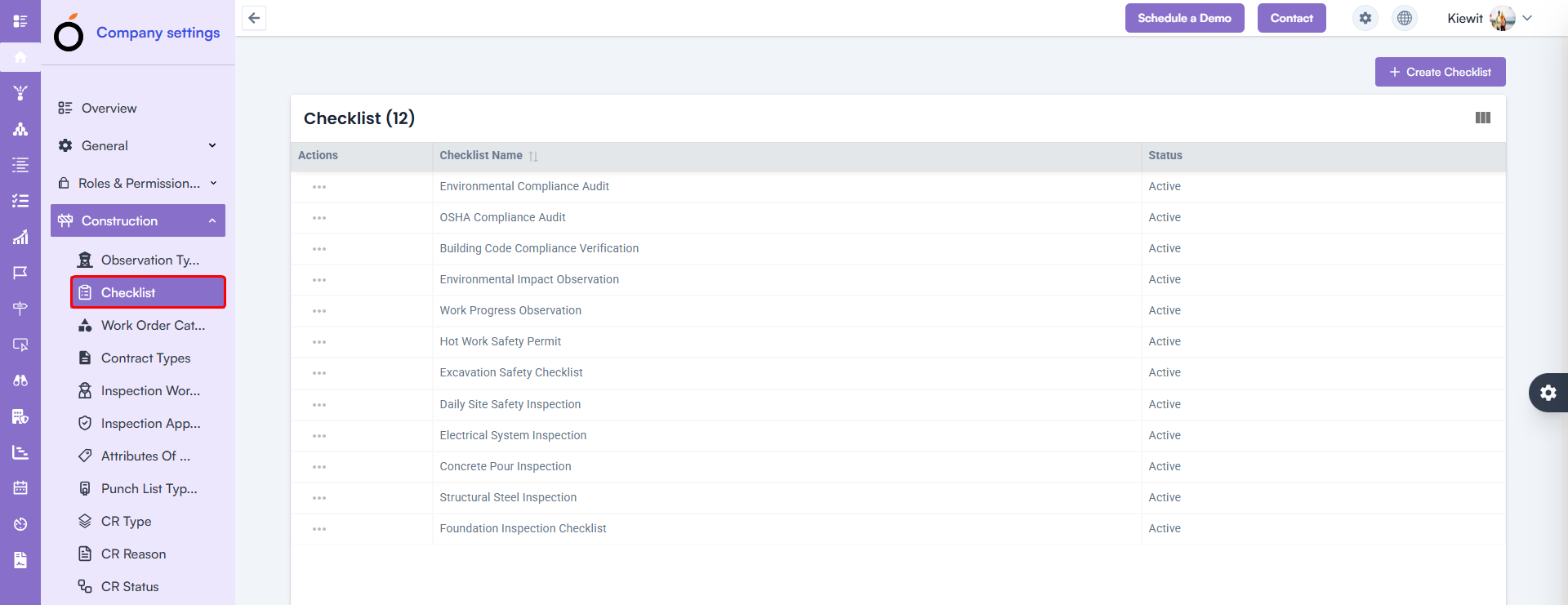Viewport: 1568px width, 605px height.
Task: Open actions menu for Environmental Compliance Audit
Action: coord(319,187)
